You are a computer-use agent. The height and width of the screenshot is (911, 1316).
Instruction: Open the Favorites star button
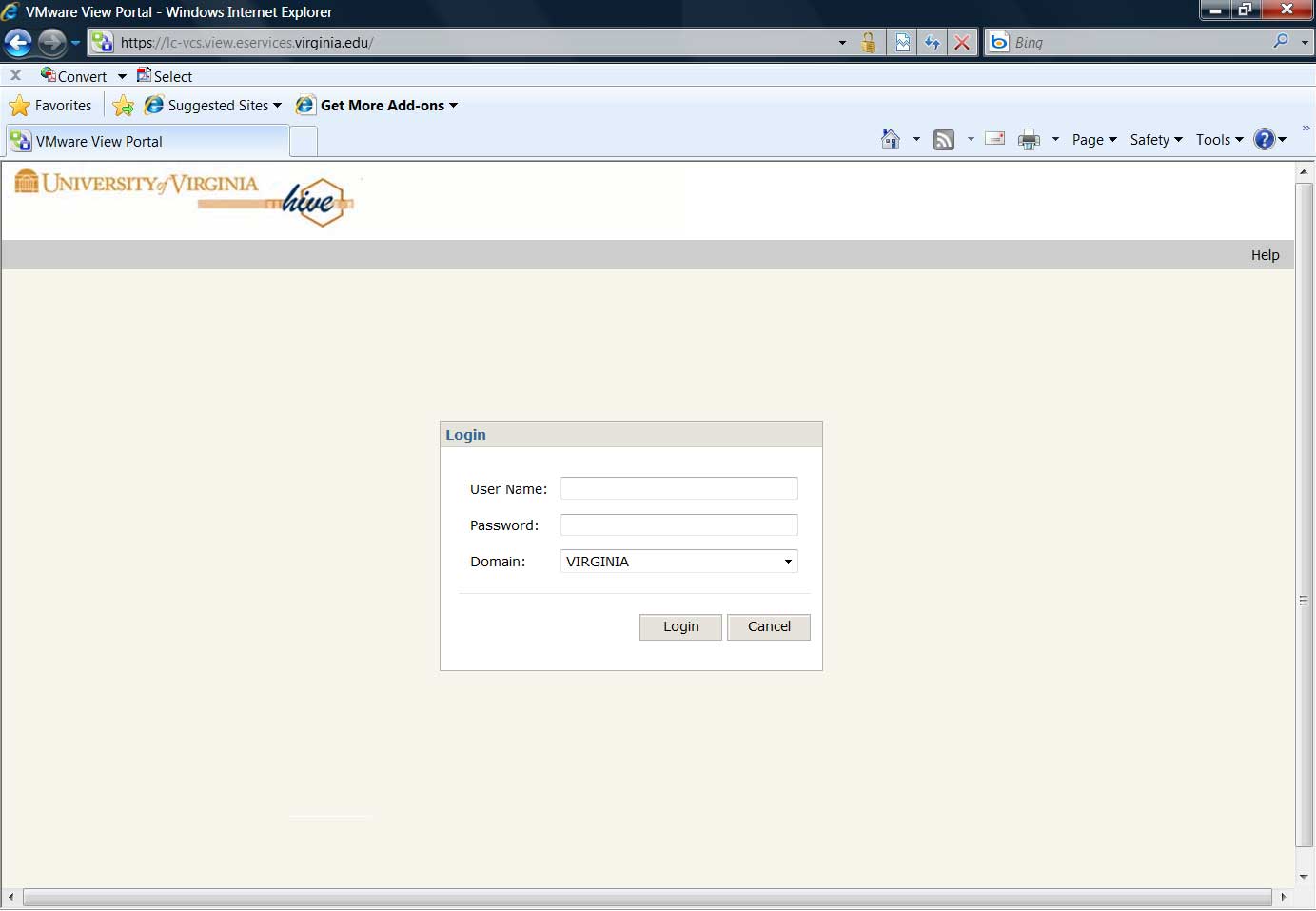(x=50, y=106)
